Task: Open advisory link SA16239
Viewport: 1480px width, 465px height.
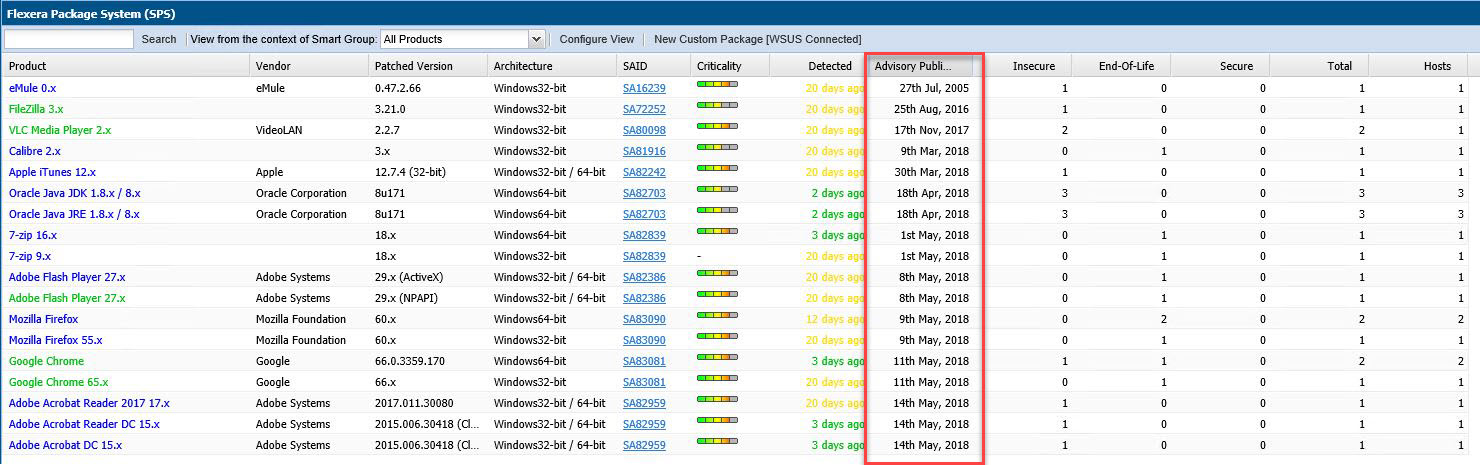Action: click(644, 88)
